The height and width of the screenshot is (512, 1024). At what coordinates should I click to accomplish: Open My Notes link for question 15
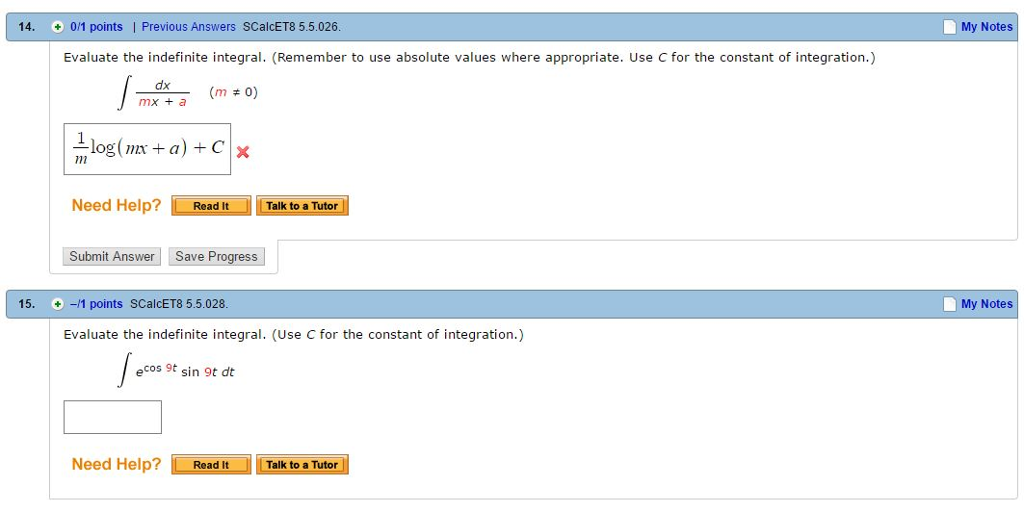pos(986,304)
